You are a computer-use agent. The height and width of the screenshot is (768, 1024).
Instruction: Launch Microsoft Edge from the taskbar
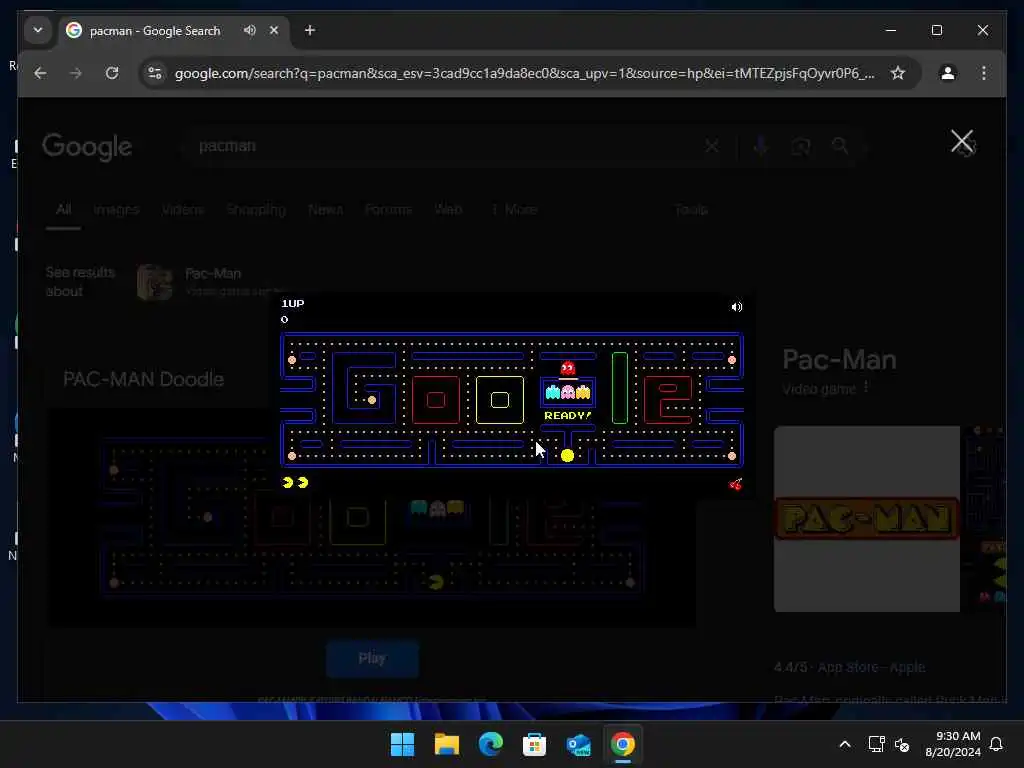(x=490, y=744)
